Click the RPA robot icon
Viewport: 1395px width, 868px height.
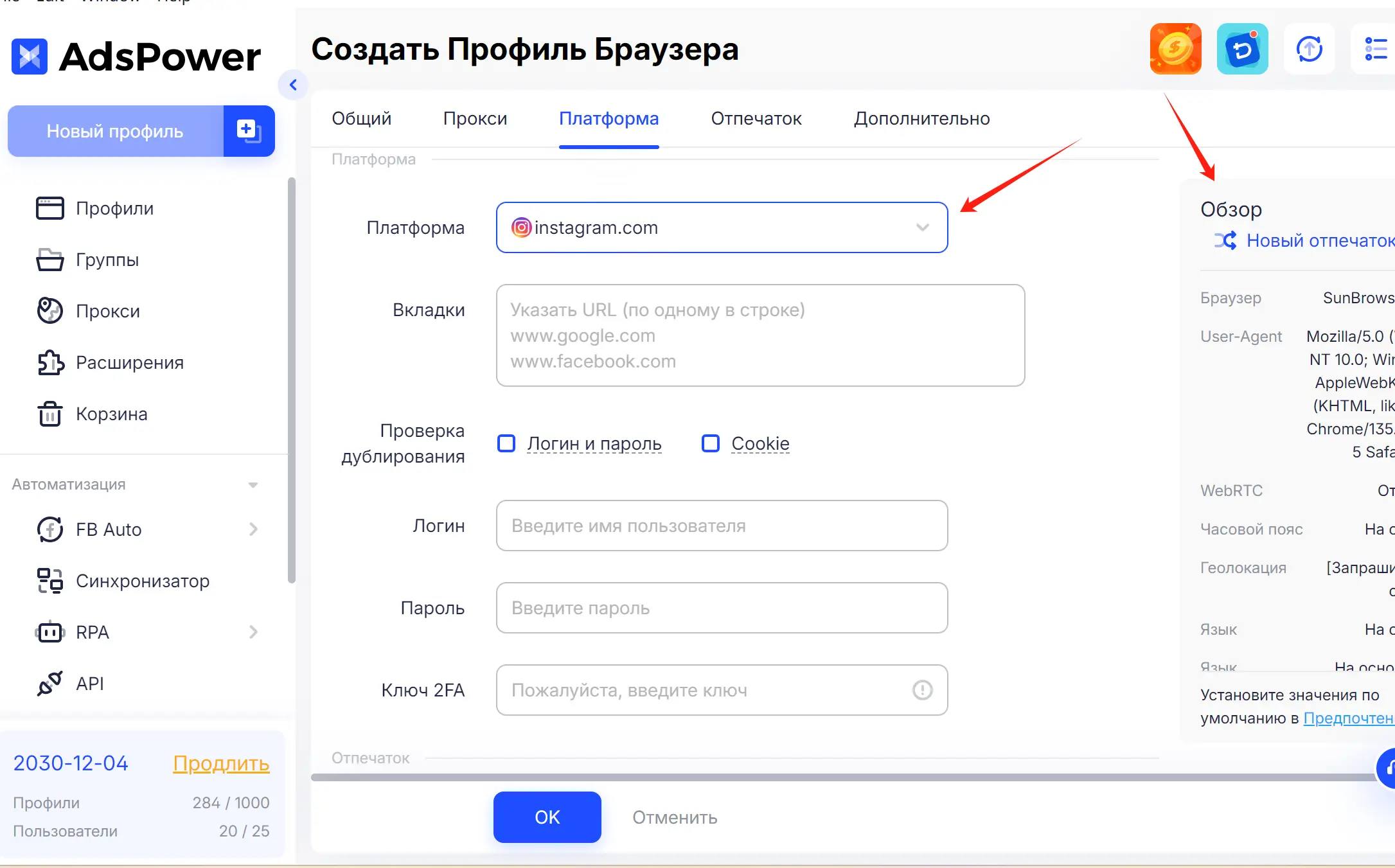[x=50, y=632]
